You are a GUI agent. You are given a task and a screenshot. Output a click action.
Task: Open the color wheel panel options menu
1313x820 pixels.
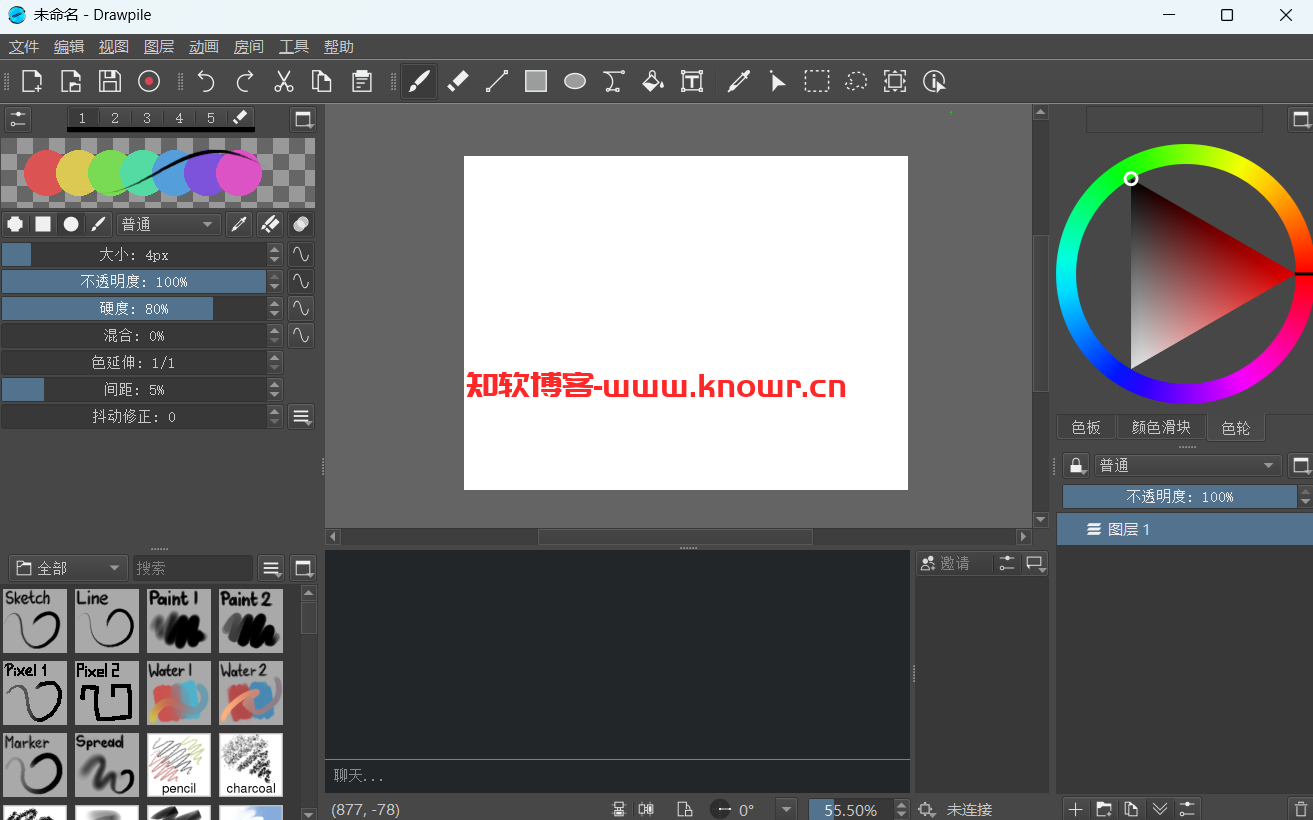tap(1300, 119)
